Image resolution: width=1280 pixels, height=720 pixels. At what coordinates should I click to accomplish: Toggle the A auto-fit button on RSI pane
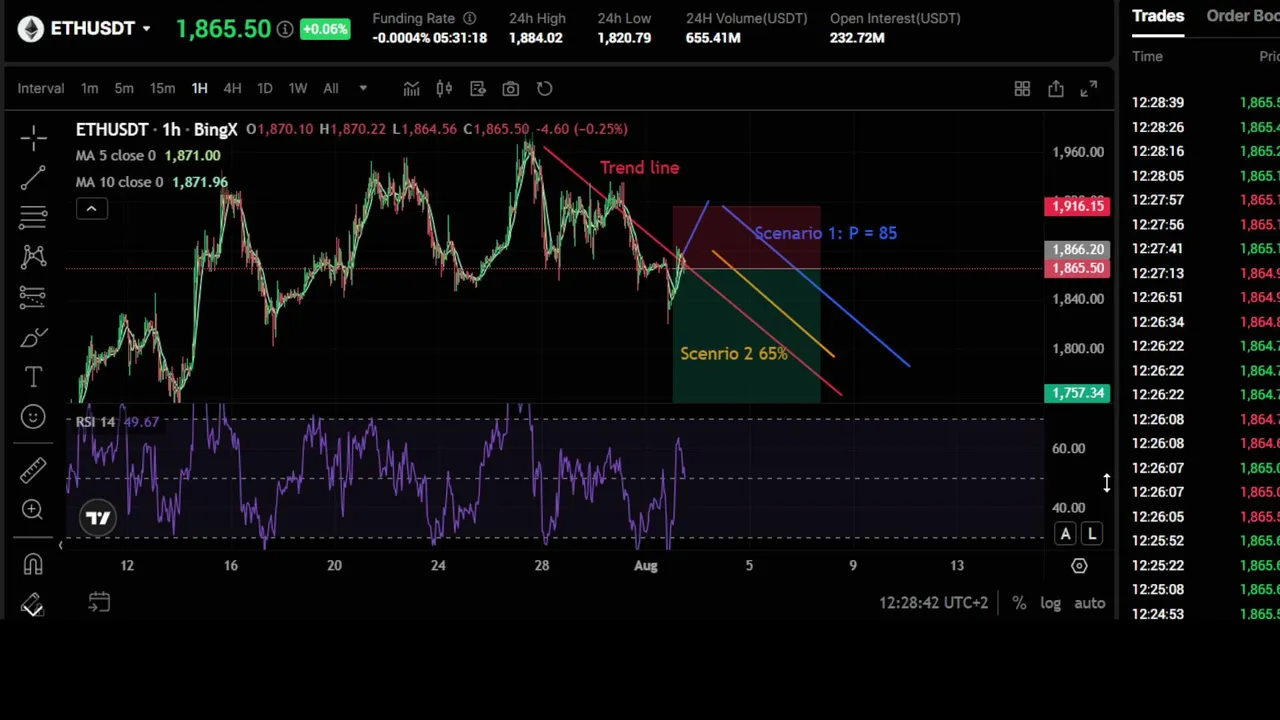click(1065, 534)
